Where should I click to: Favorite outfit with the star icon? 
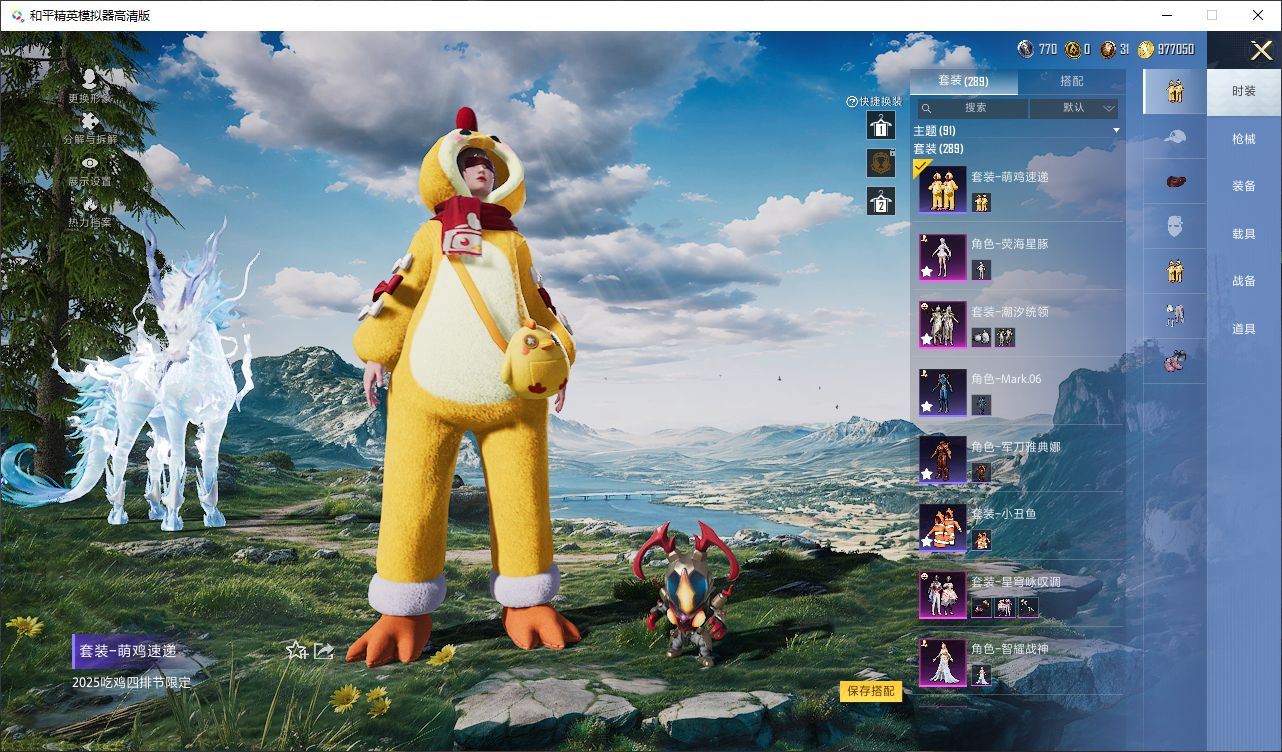click(x=296, y=651)
